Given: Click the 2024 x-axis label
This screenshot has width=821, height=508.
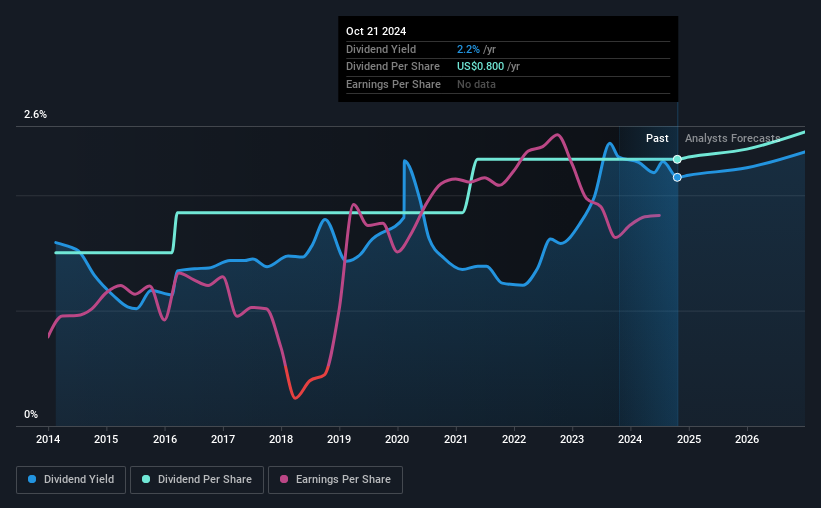Looking at the screenshot, I should [630, 439].
